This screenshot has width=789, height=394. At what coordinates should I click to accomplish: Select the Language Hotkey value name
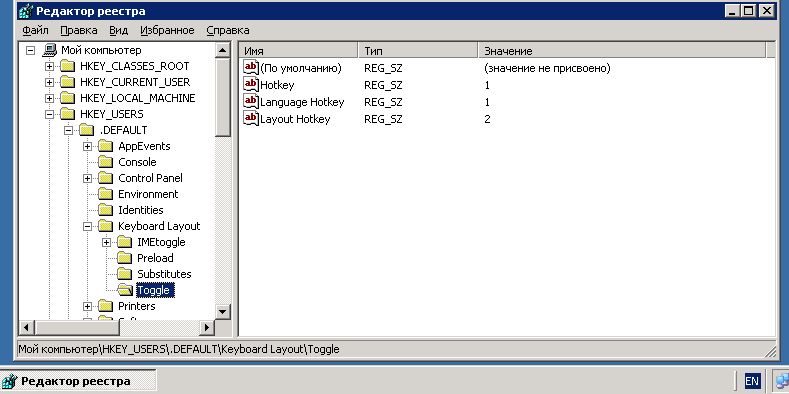click(302, 102)
